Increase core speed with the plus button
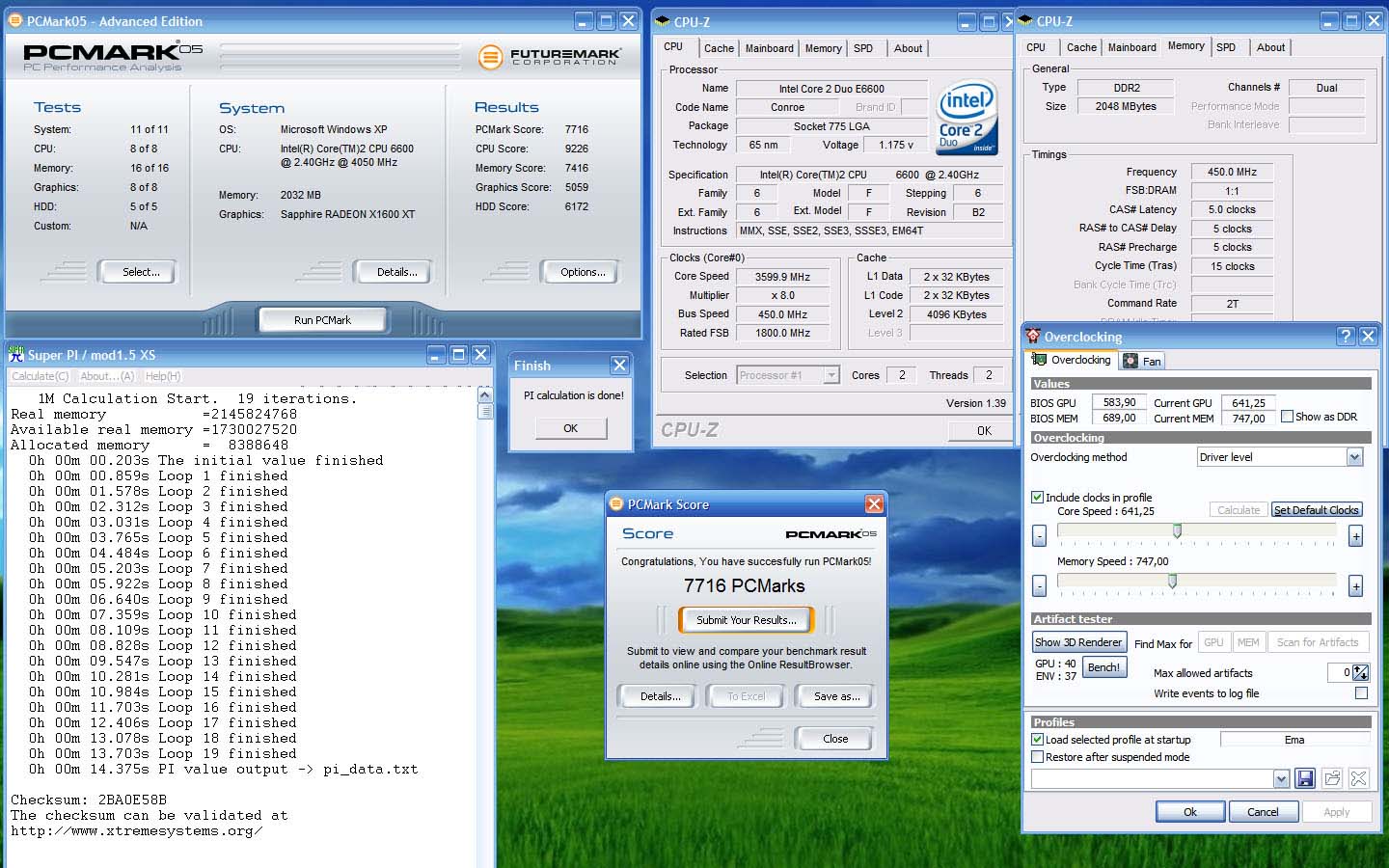Screen dimensions: 1389x868 (x=1355, y=535)
